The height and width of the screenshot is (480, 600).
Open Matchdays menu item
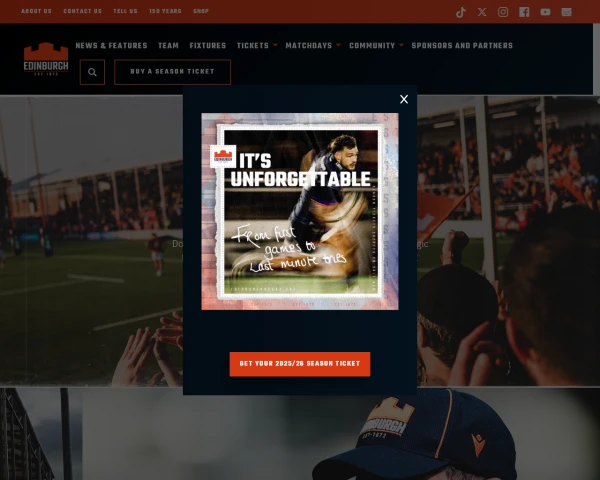tap(309, 46)
